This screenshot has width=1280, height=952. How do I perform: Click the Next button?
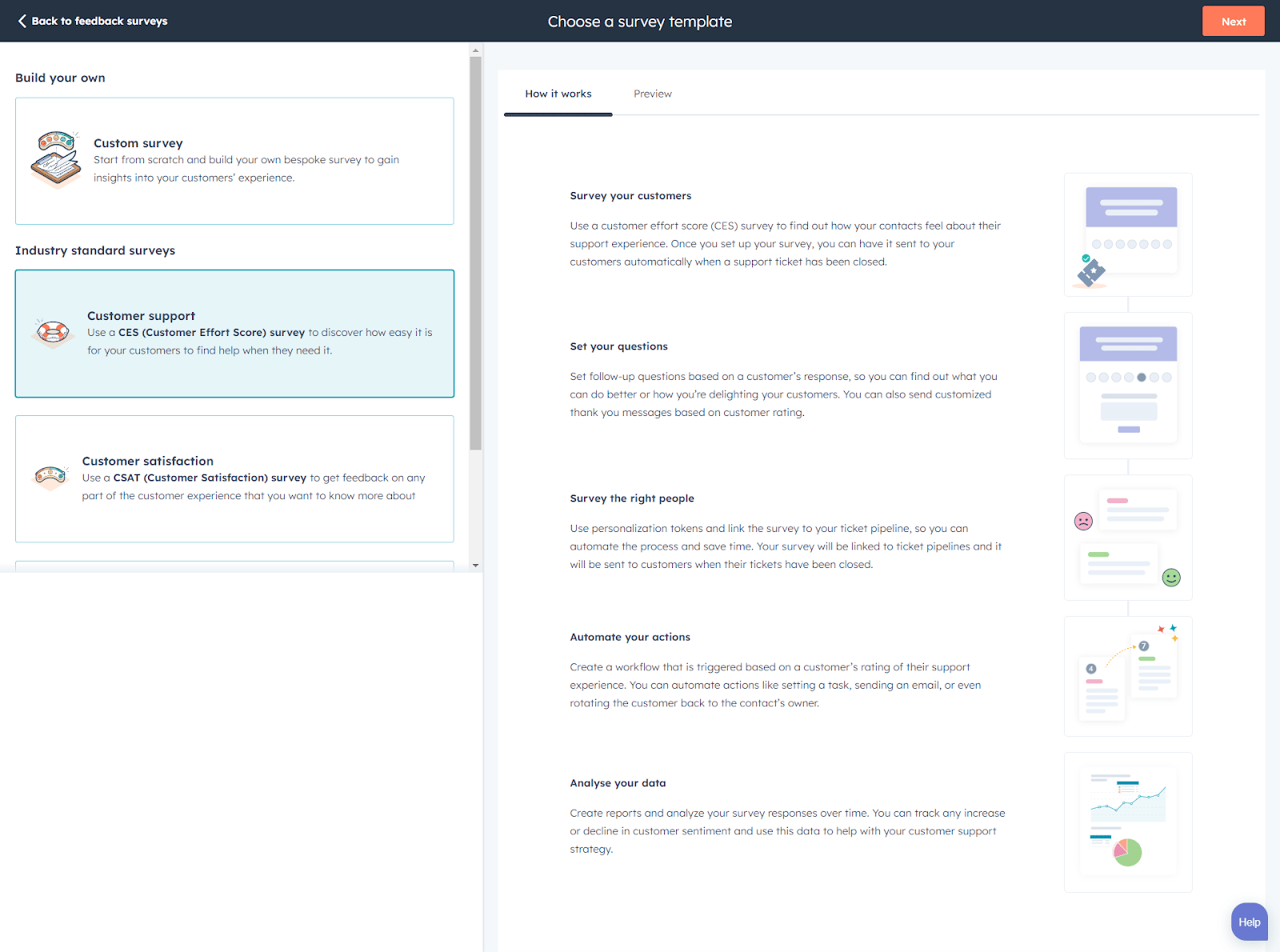pyautogui.click(x=1233, y=21)
